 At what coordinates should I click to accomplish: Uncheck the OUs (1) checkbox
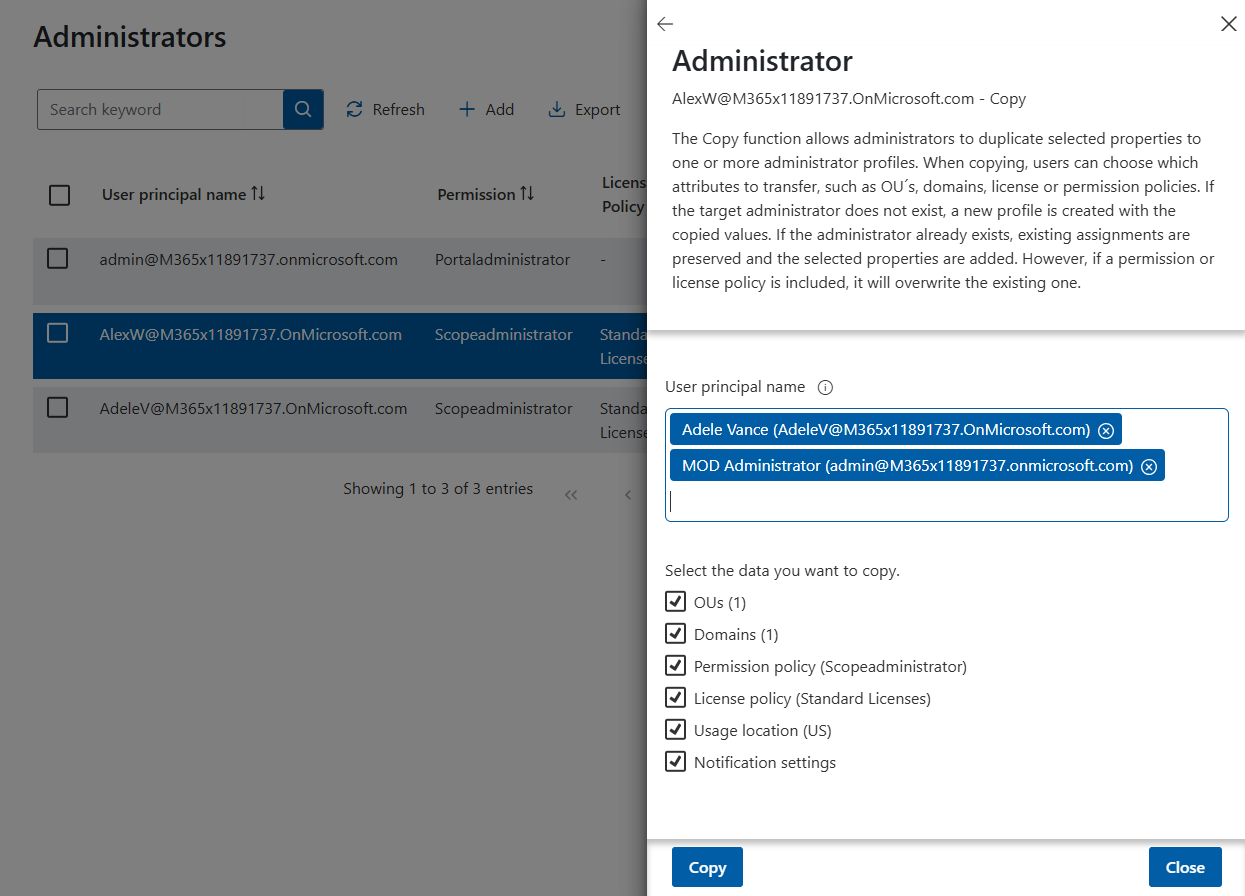pyautogui.click(x=676, y=602)
